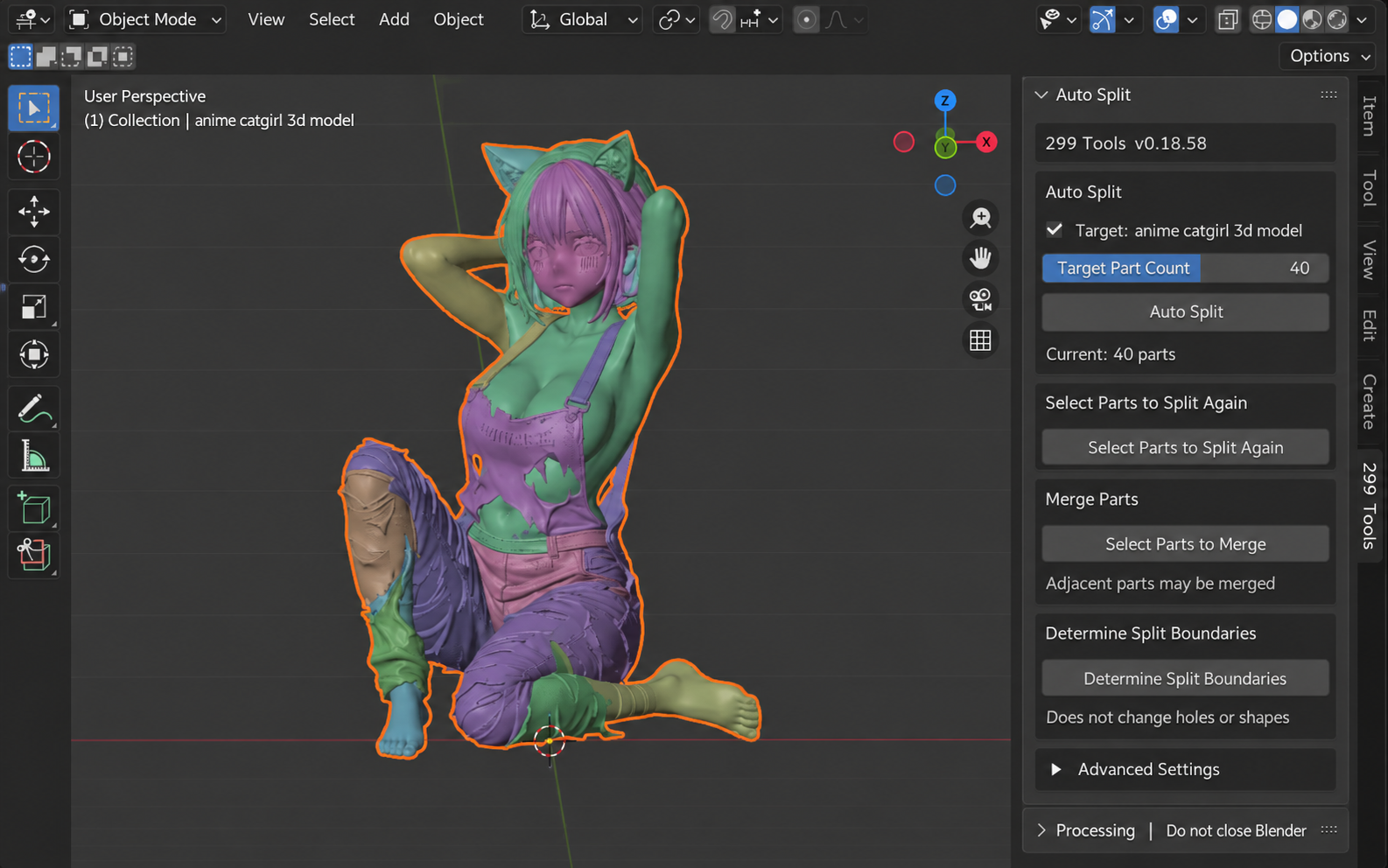
Task: Click the 299 Tools v0.18.58 label
Action: point(1125,143)
